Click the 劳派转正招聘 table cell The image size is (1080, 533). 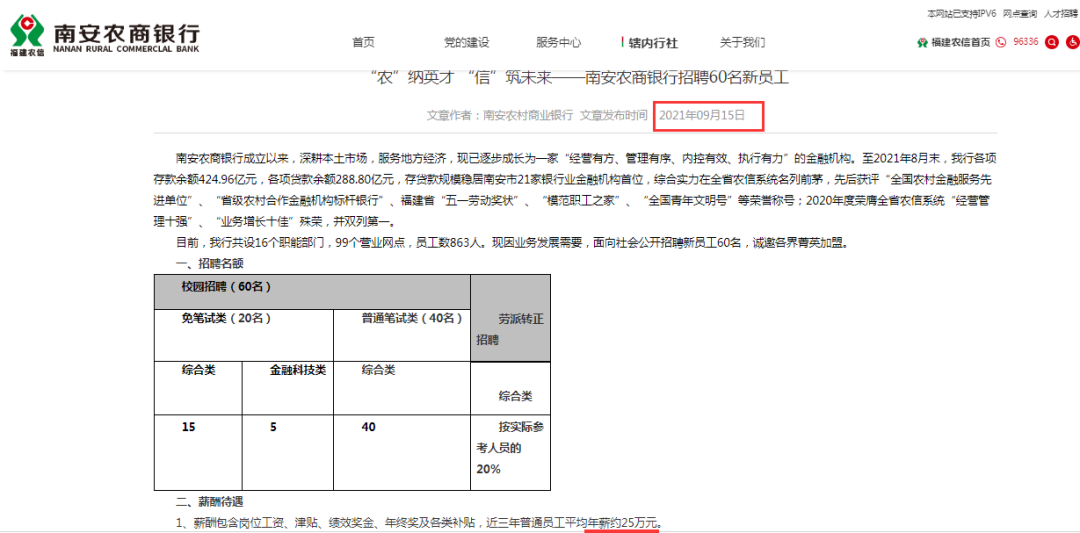[x=510, y=317]
